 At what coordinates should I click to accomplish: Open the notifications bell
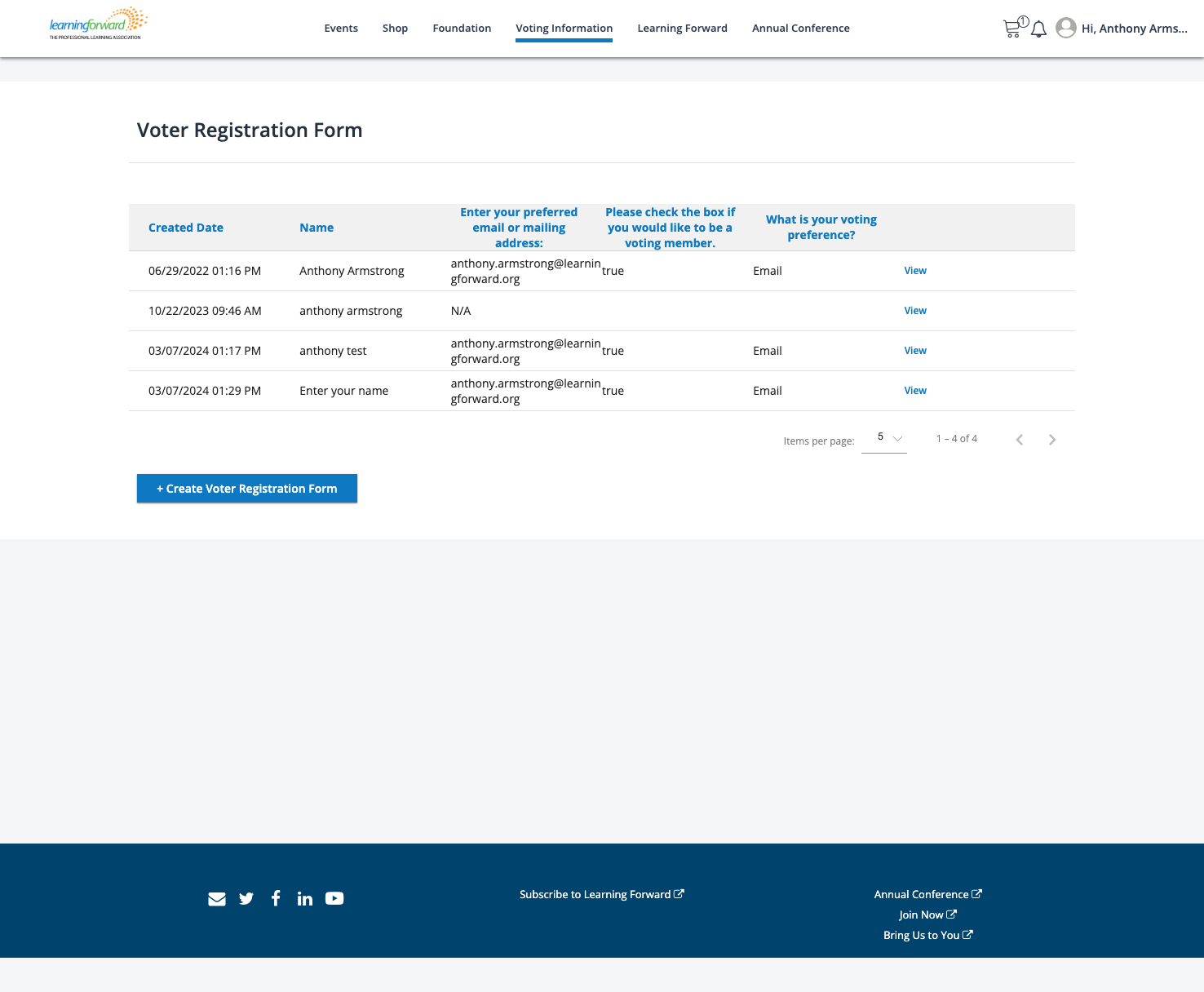click(1038, 29)
